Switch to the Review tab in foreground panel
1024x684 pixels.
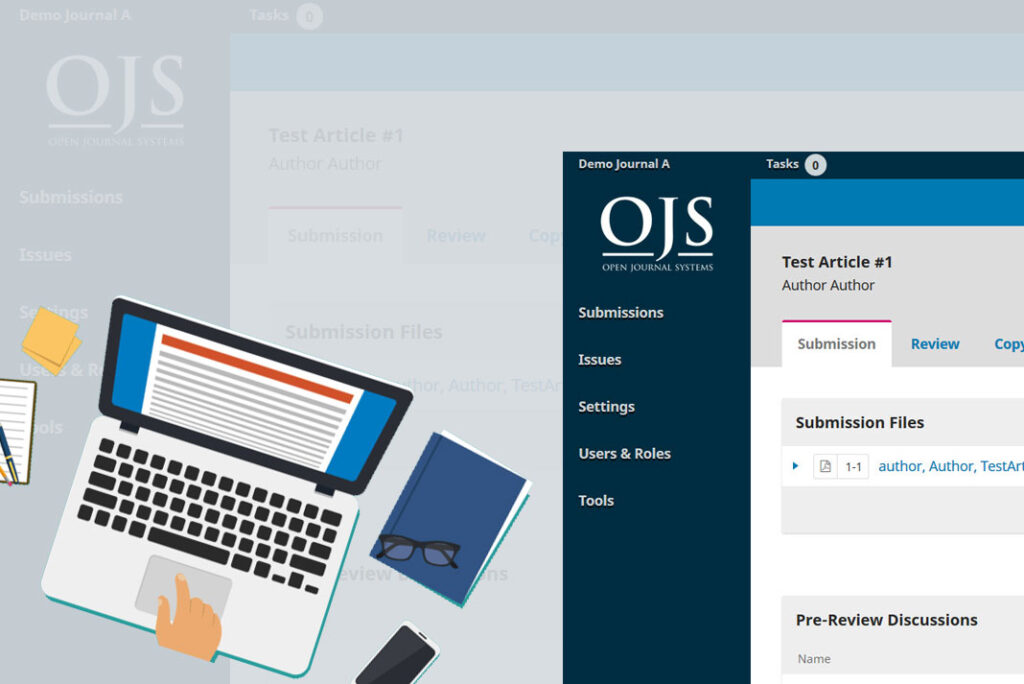[935, 344]
